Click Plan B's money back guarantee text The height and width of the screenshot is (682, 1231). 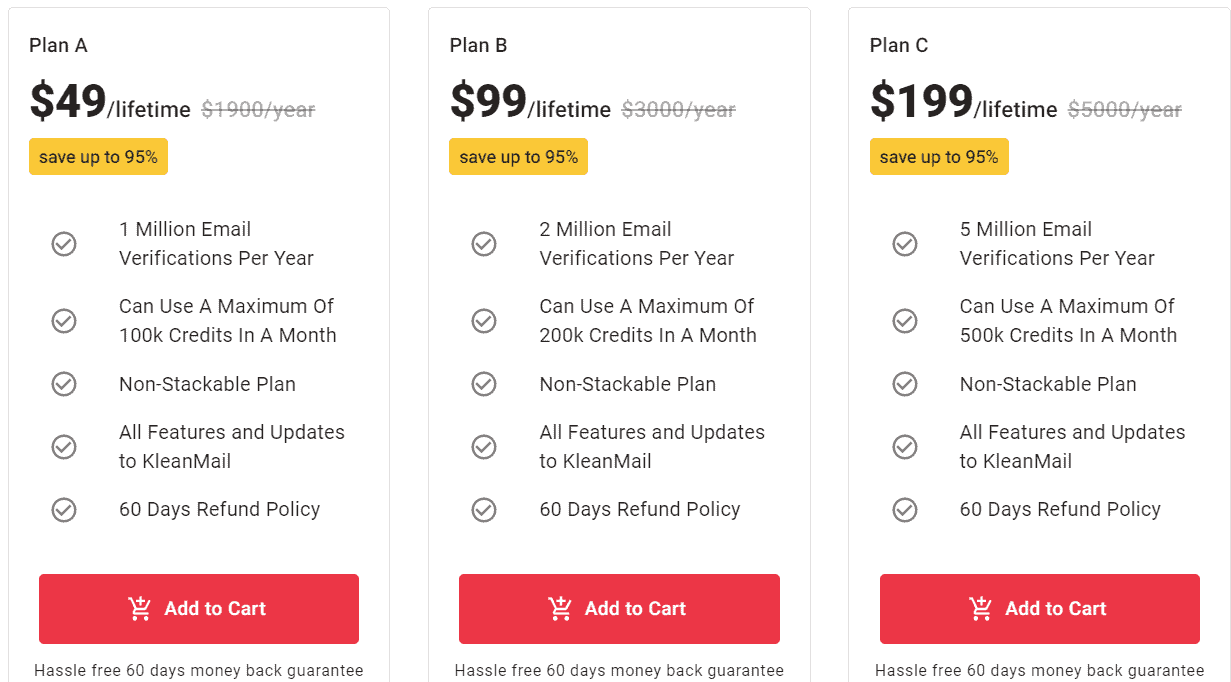pos(618,671)
